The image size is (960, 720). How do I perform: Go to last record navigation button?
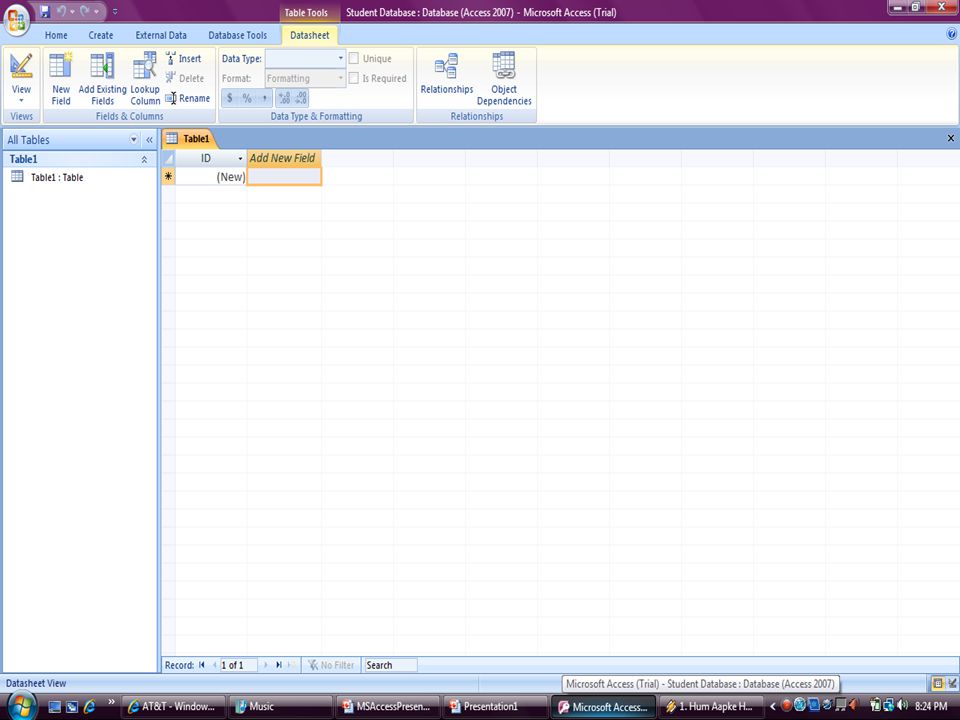[x=279, y=665]
